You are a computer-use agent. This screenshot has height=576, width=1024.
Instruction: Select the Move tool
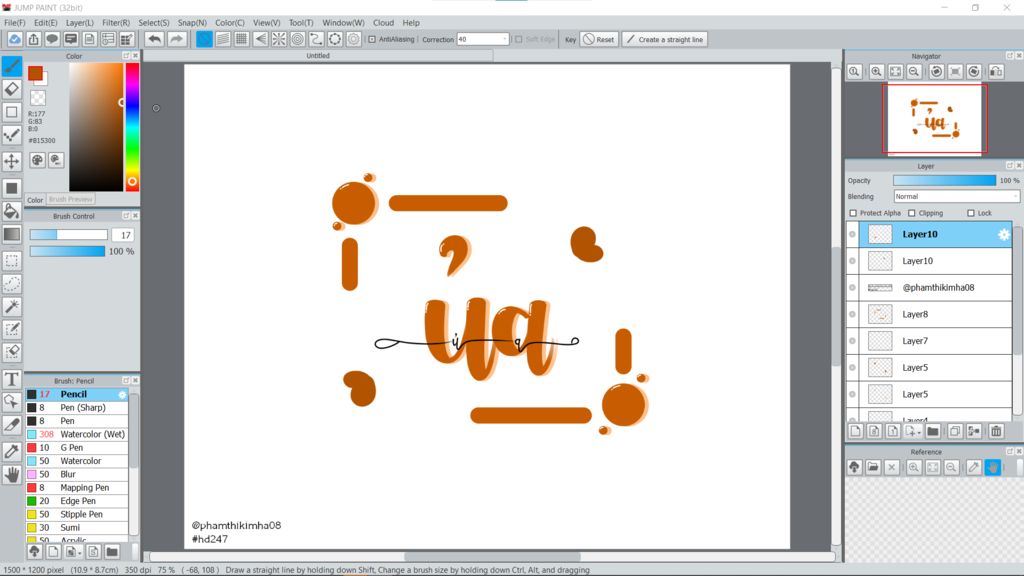pyautogui.click(x=12, y=161)
